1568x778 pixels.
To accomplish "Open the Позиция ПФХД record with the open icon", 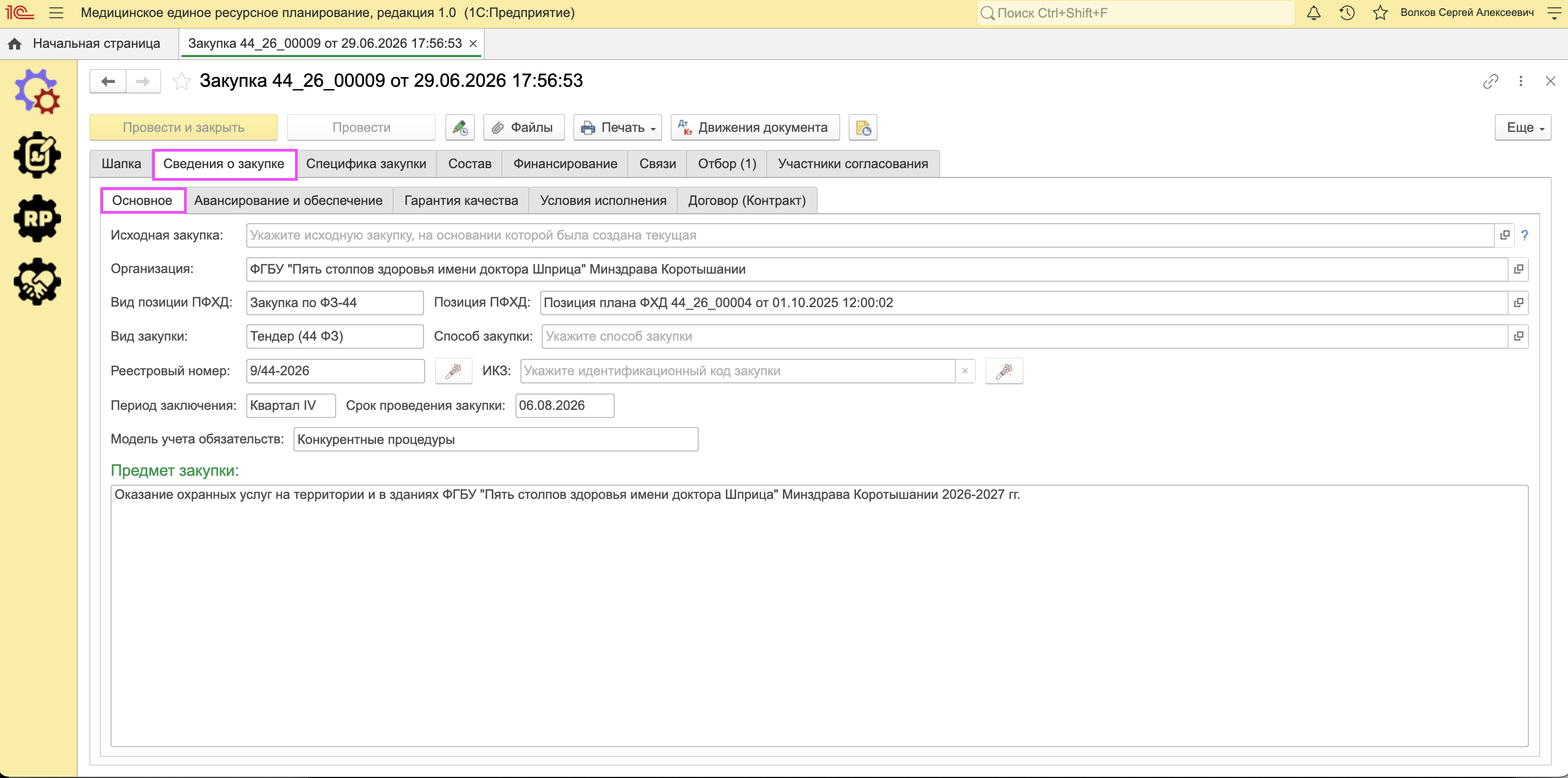I will coord(1518,303).
